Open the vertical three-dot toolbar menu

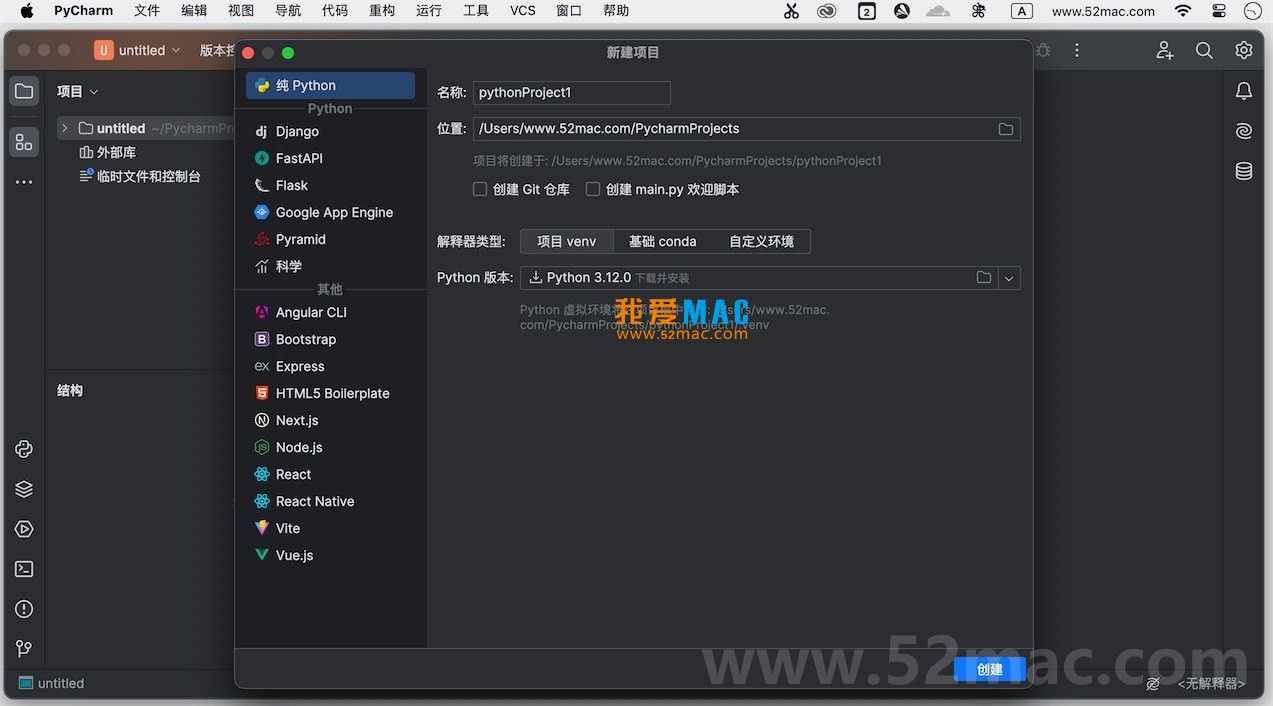(x=1077, y=50)
